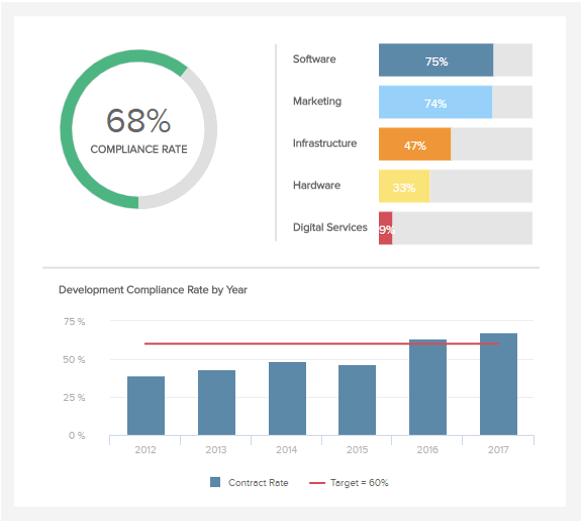
Task: Click the Marketing category label
Action: click(317, 101)
